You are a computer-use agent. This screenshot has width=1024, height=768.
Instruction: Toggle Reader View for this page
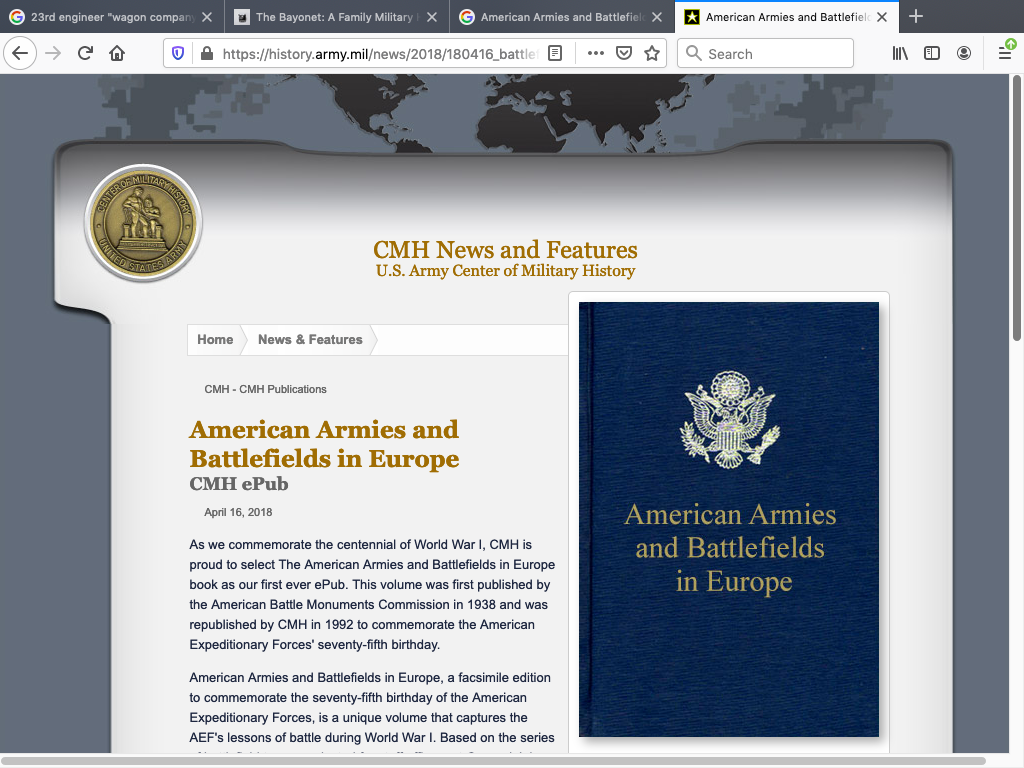click(555, 54)
